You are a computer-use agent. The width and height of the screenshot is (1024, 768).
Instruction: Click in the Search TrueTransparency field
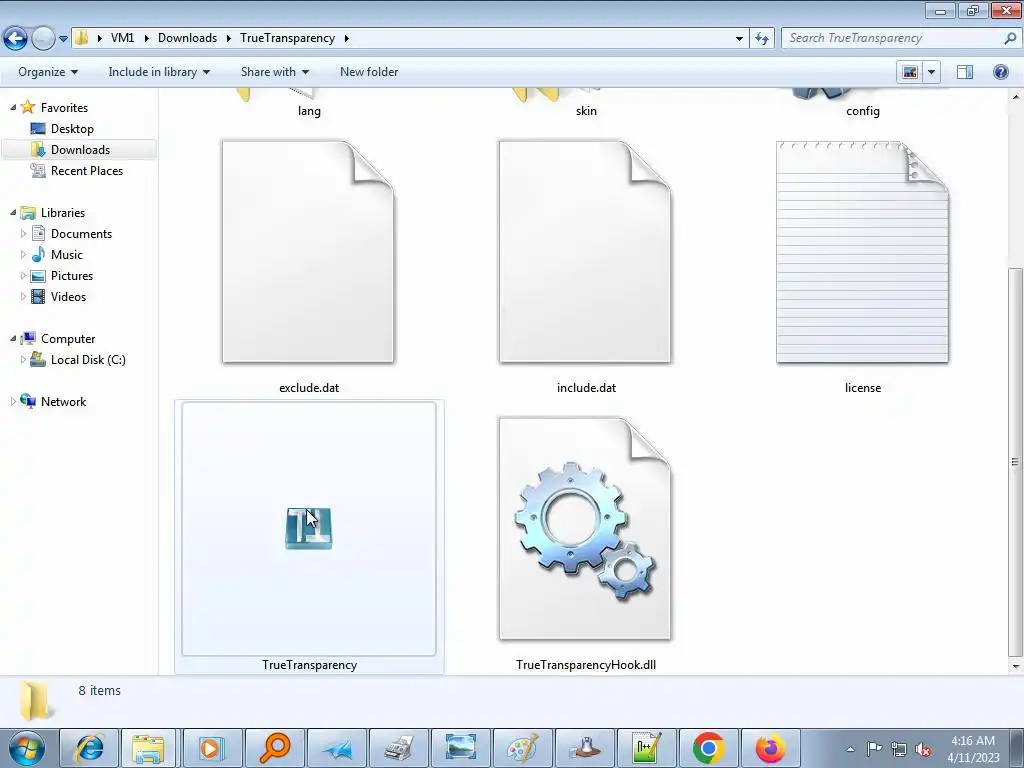point(892,38)
